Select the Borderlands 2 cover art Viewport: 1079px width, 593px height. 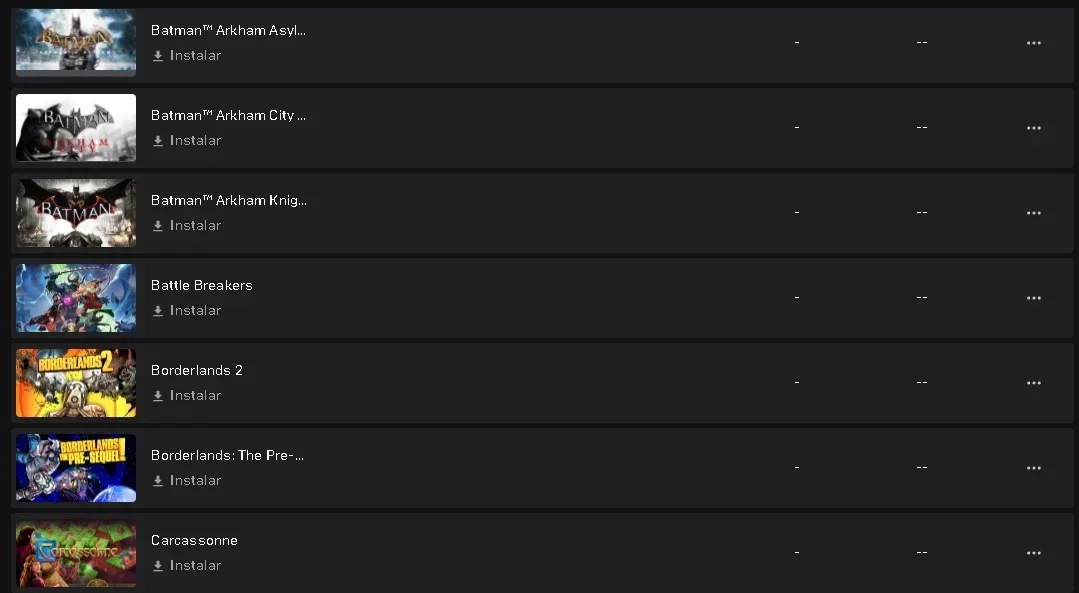pos(76,382)
